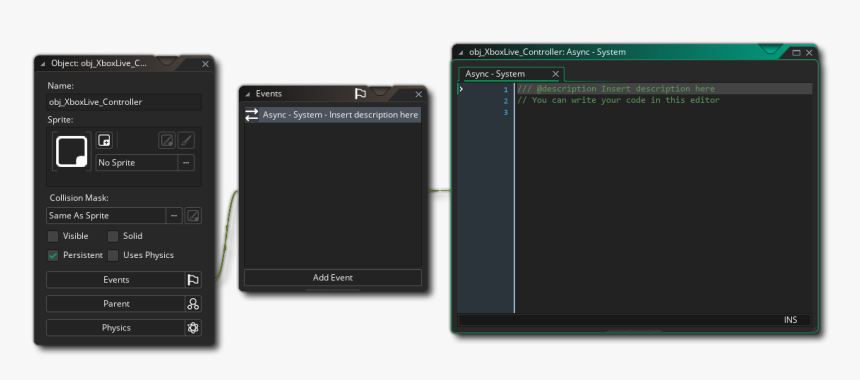This screenshot has width=860, height=380.
Task: Click the @description comment line
Action: 616,89
